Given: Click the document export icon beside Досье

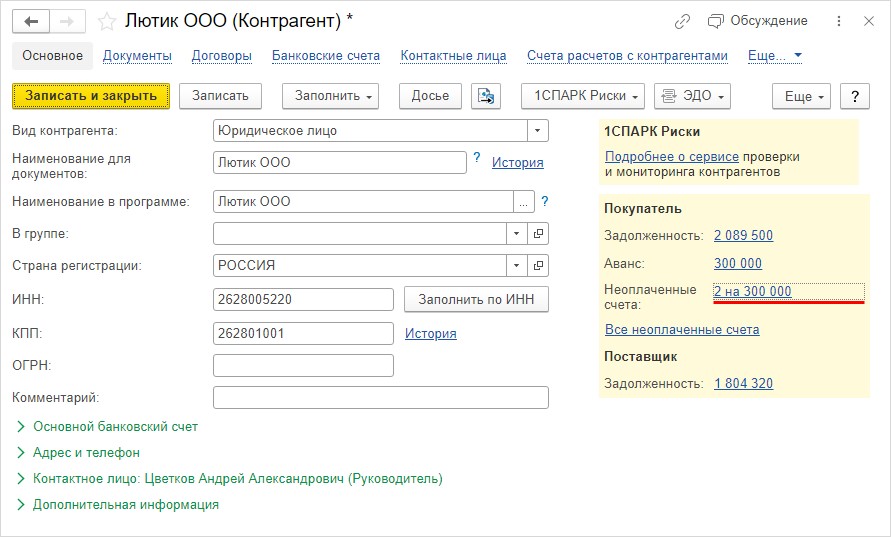Looking at the screenshot, I should click(486, 96).
